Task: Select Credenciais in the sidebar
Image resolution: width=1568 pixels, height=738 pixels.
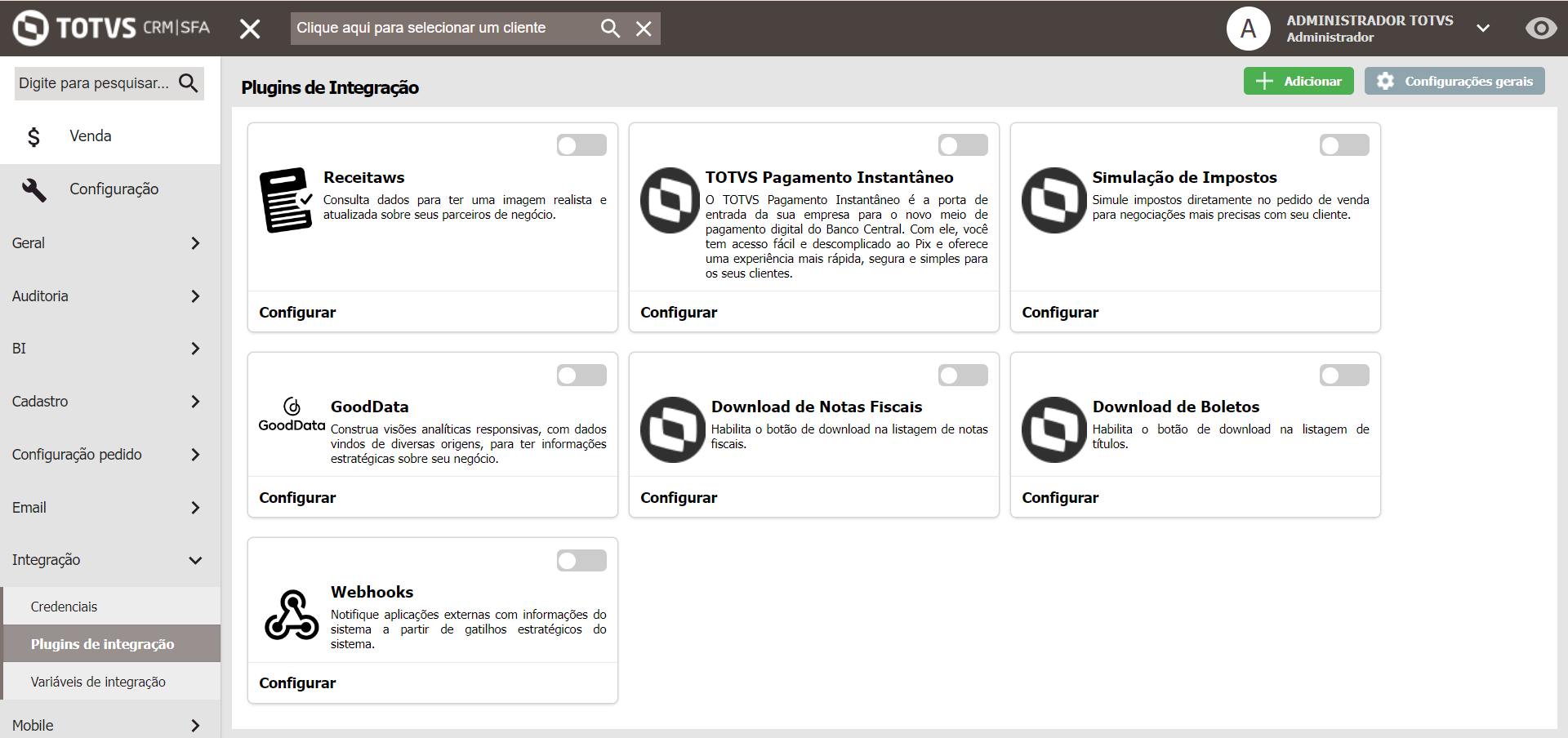Action: point(112,607)
